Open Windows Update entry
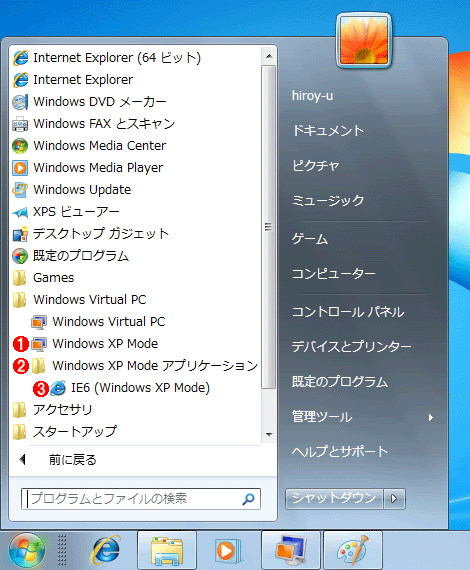Viewport: 470px width, 570px height. pyautogui.click(x=72, y=190)
